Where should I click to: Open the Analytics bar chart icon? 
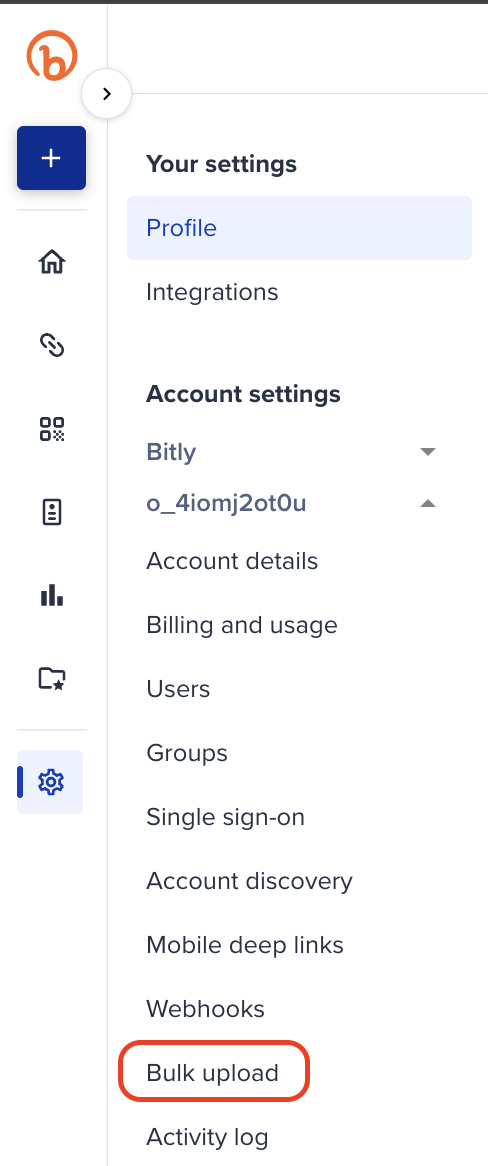52,595
